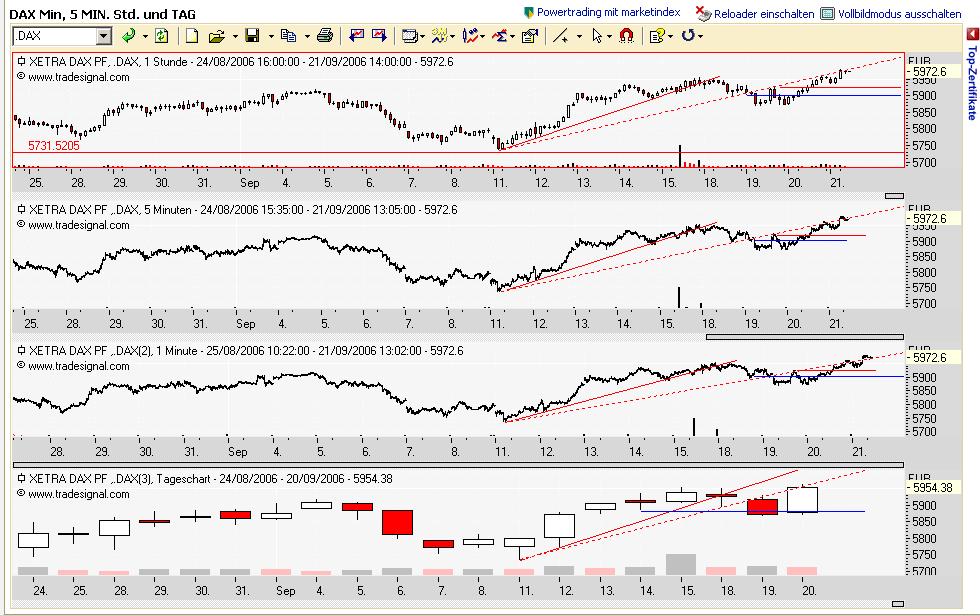
Task: Click the scrollbar below the 5 Minuten chart
Action: [804, 337]
